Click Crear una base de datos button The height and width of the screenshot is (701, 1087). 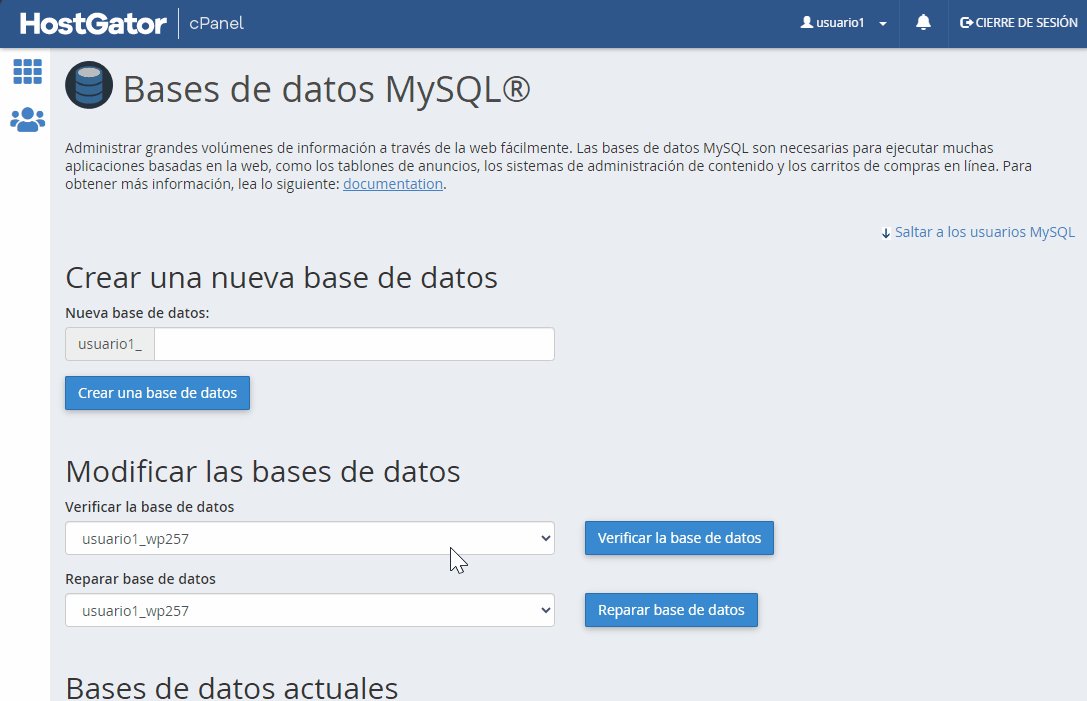point(157,393)
